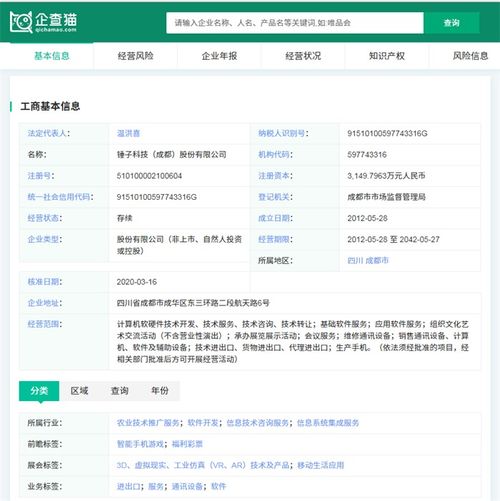Open the 基本信息 tab
This screenshot has width=500, height=501.
pos(52,56)
